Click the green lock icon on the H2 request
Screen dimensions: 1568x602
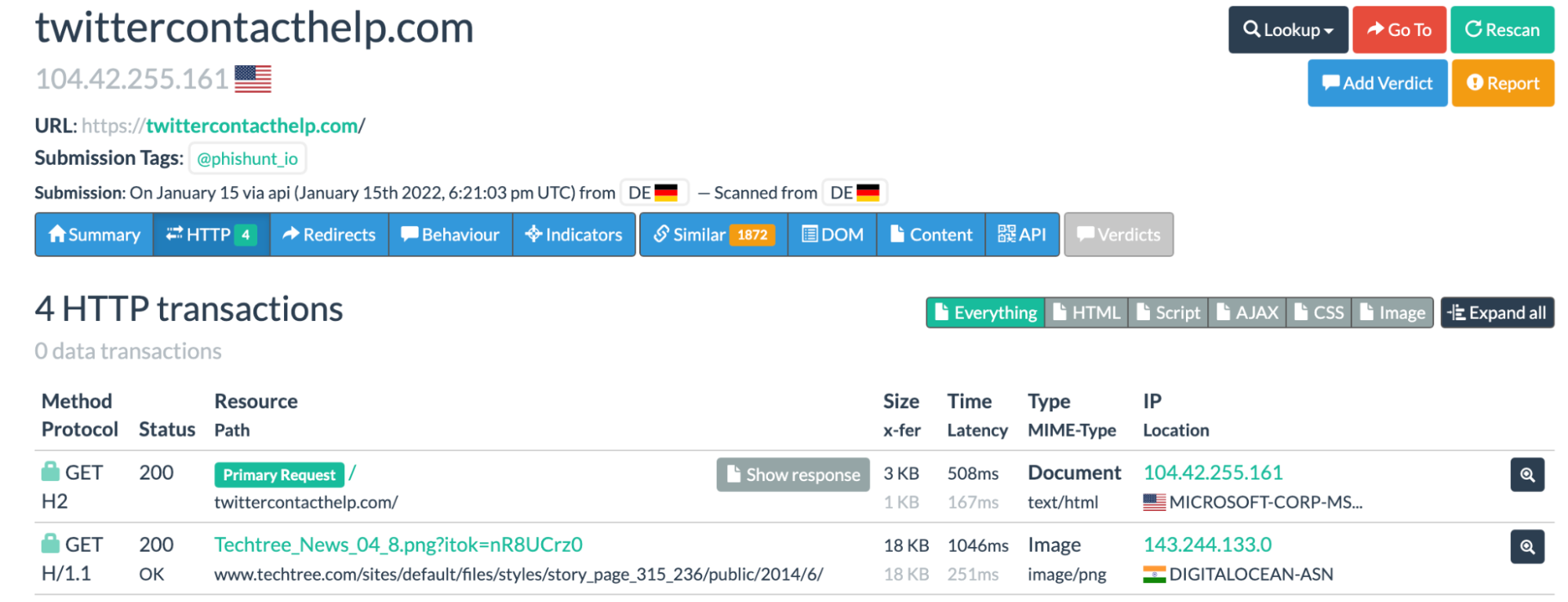coord(50,472)
